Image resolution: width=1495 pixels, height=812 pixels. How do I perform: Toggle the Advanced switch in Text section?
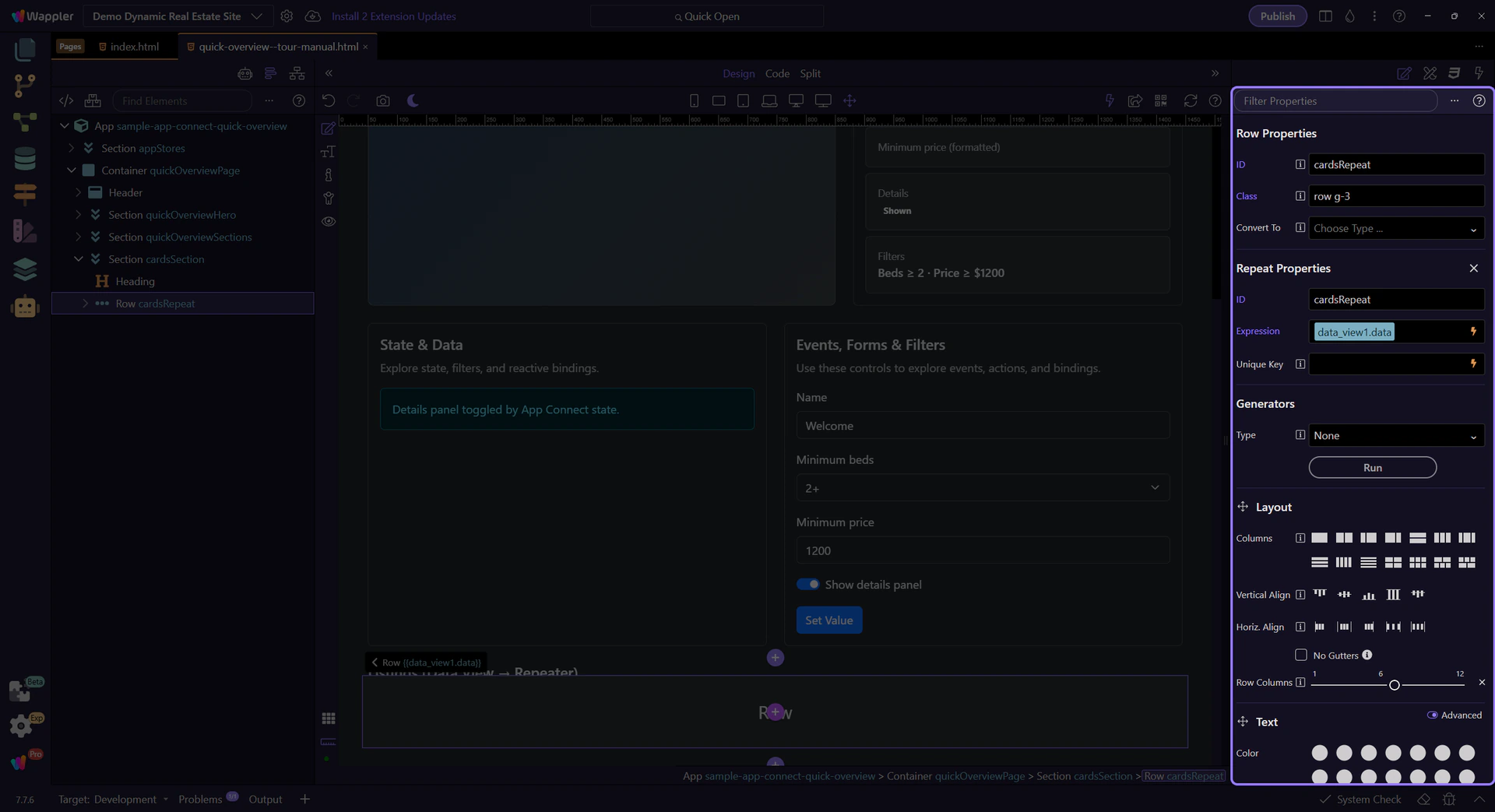click(1432, 715)
